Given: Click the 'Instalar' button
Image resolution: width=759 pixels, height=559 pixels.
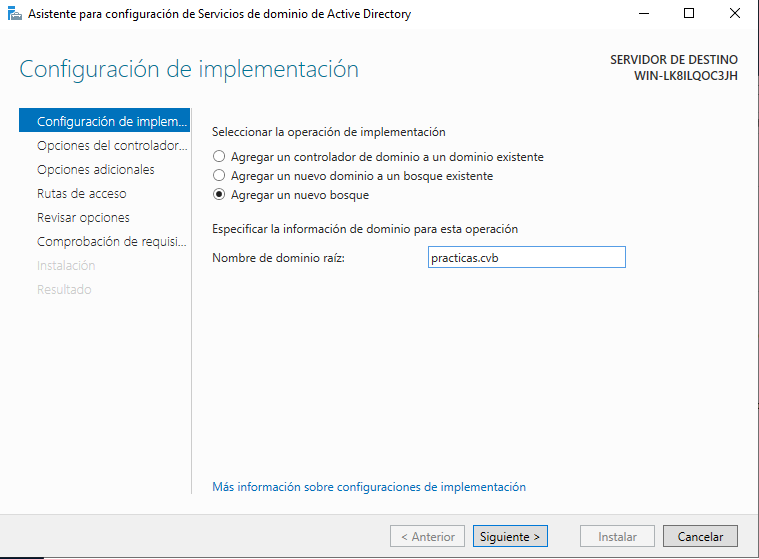Looking at the screenshot, I should click(617, 536).
